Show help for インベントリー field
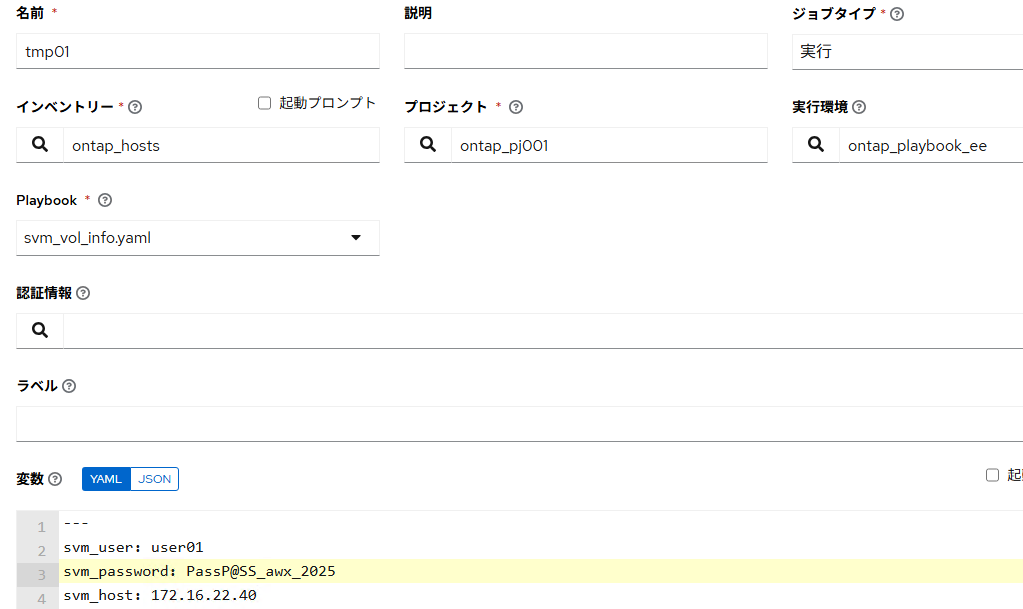This screenshot has height=609, width=1023. click(135, 107)
